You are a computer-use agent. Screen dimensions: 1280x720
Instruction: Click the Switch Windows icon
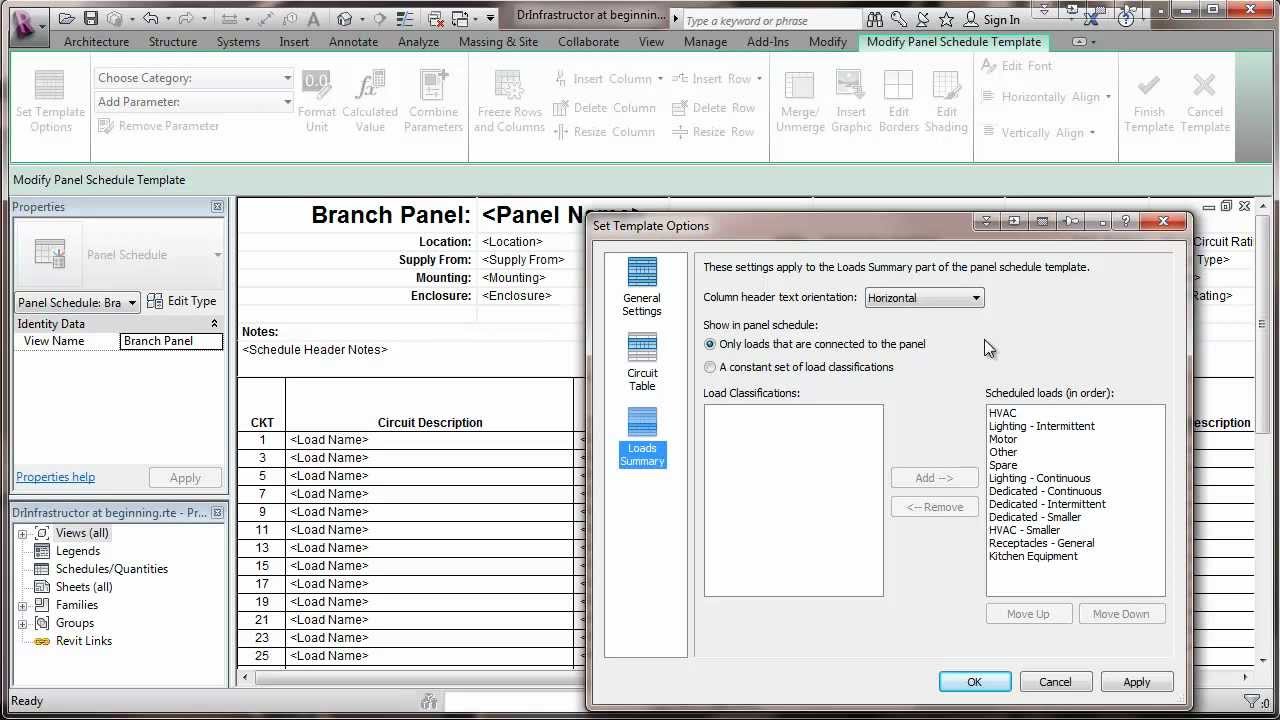(x=461, y=19)
